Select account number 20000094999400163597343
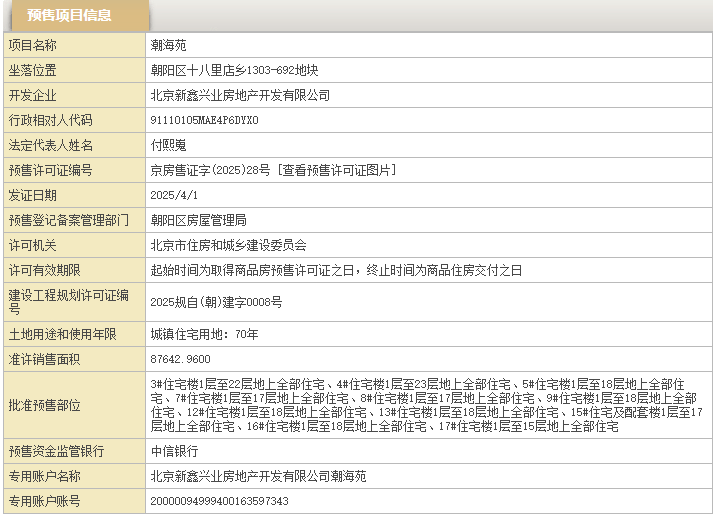Screen dimensions: 714x515 click(219, 501)
